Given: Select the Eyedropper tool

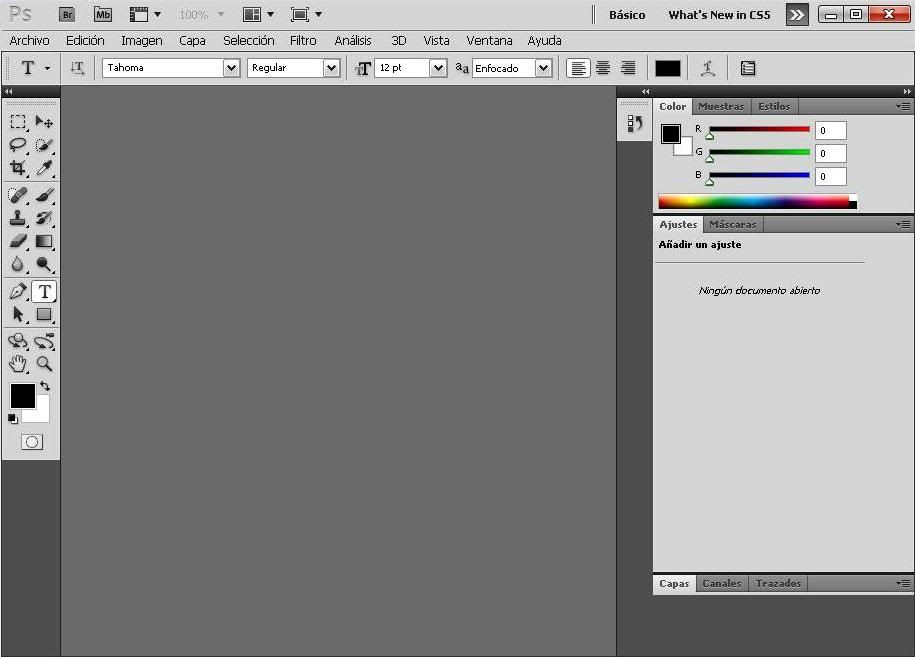Looking at the screenshot, I should (44, 168).
